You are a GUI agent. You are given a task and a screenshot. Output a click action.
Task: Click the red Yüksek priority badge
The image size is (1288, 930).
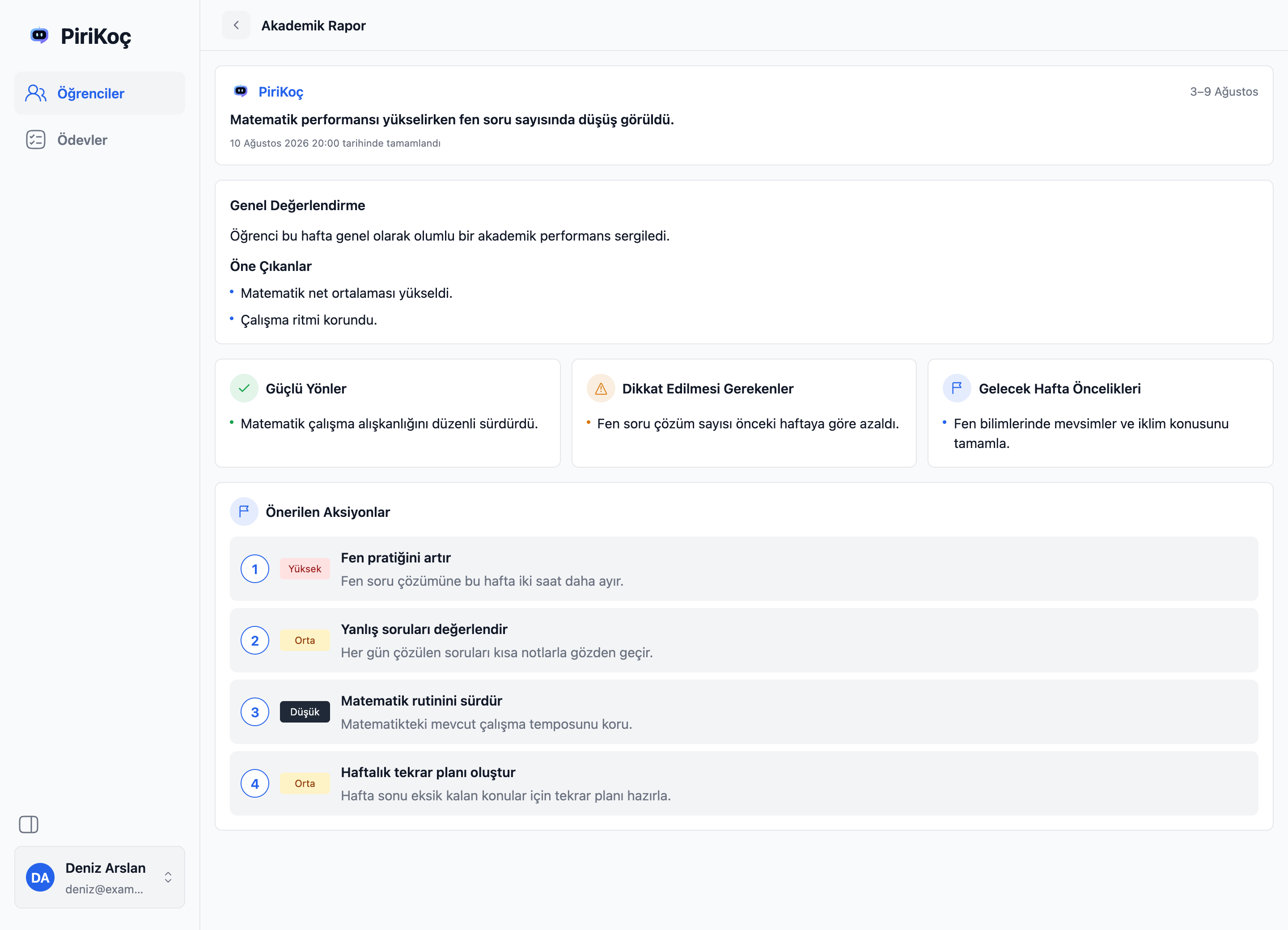coord(305,569)
